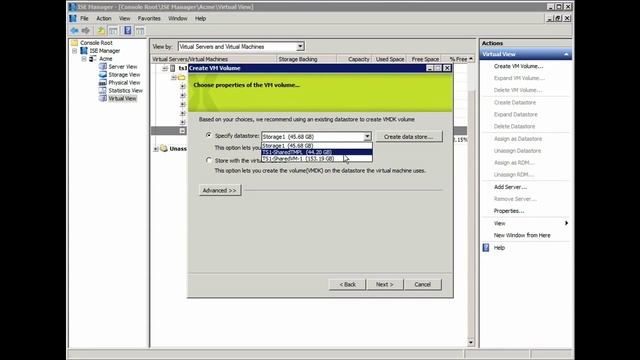Open the View by dropdown
This screenshot has height=360, width=640.
(300, 47)
